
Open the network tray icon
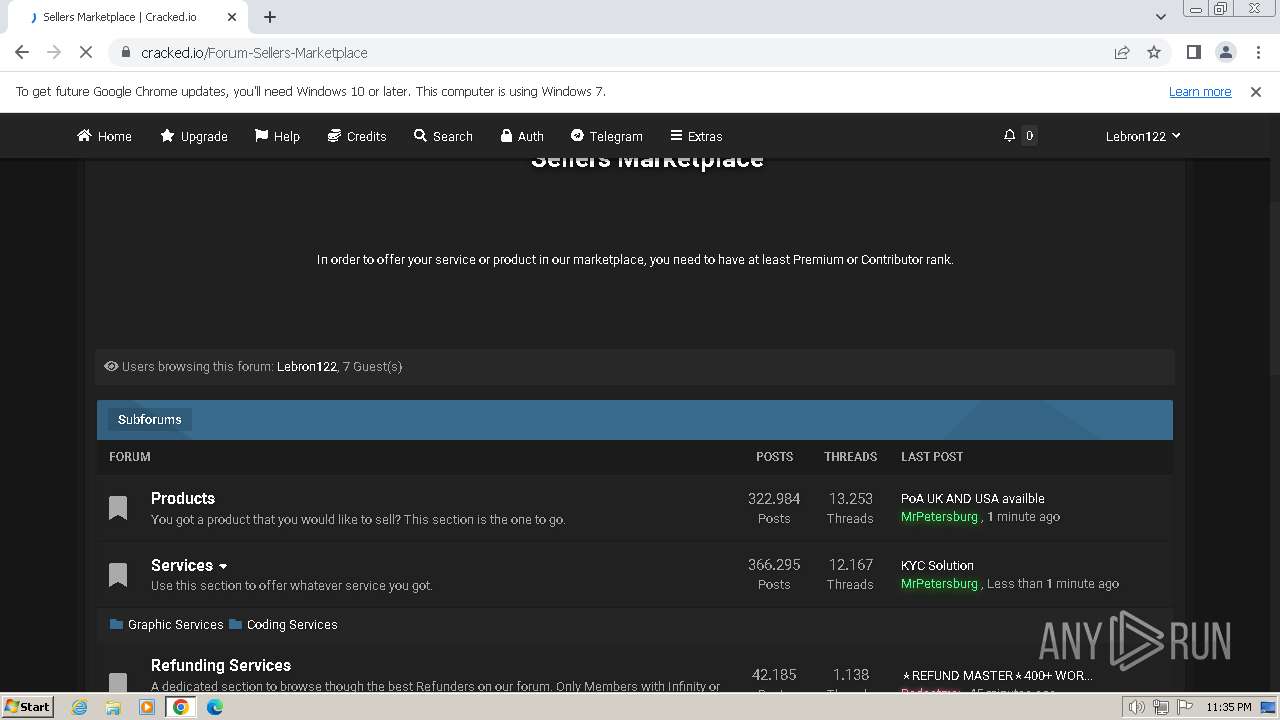[x=1160, y=707]
